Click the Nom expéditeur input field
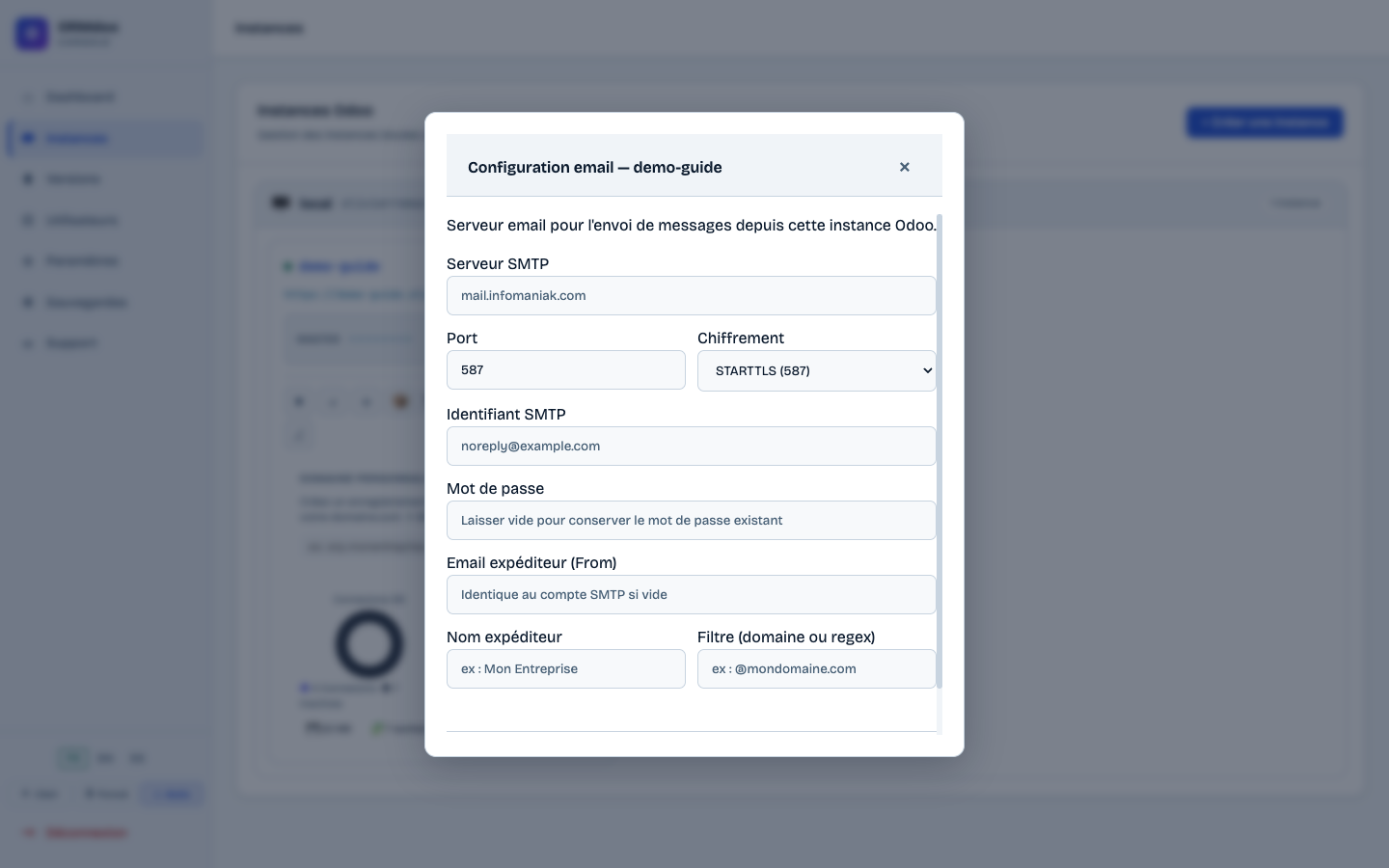The height and width of the screenshot is (868, 1389). click(565, 668)
